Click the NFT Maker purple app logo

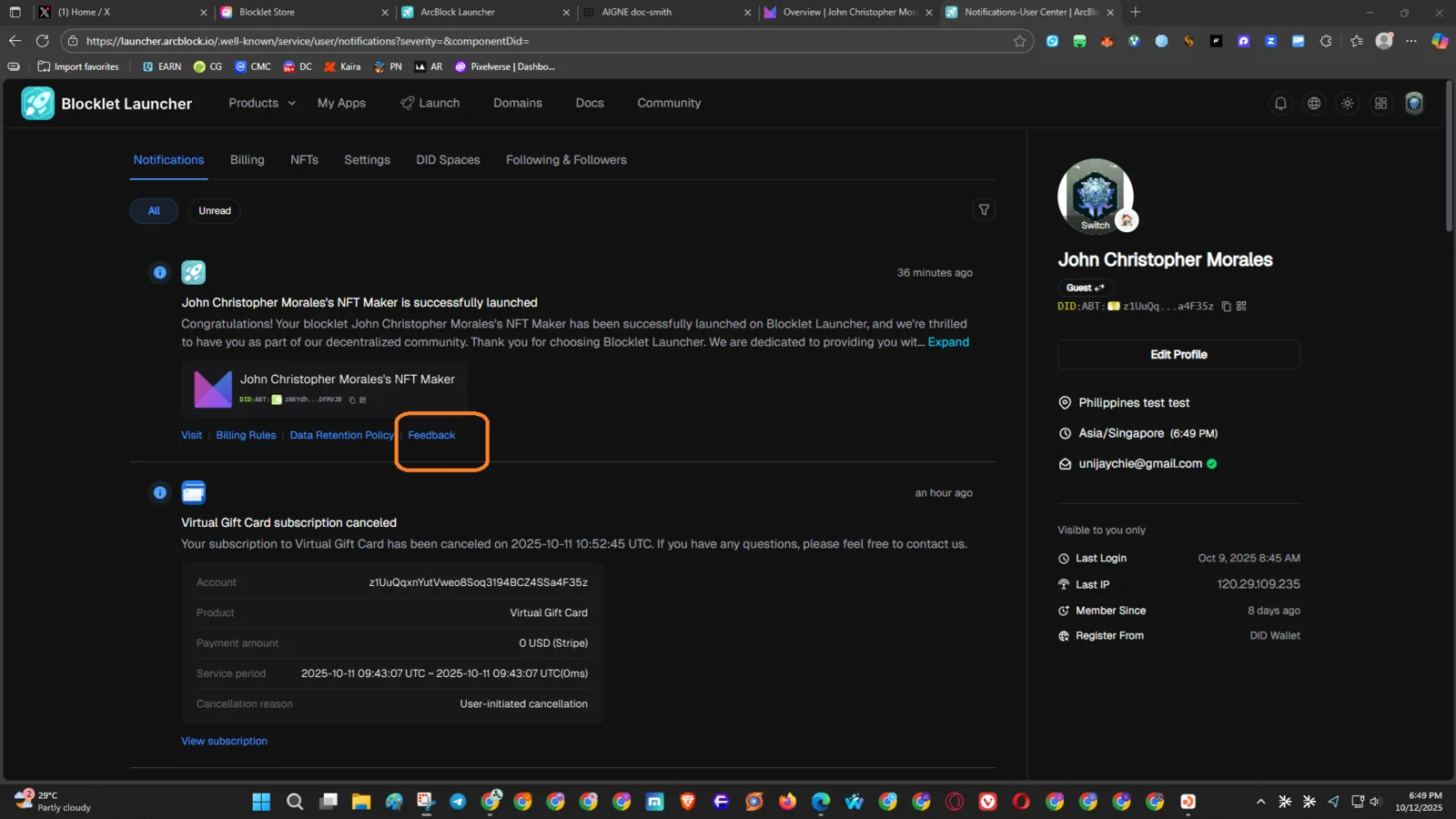213,389
